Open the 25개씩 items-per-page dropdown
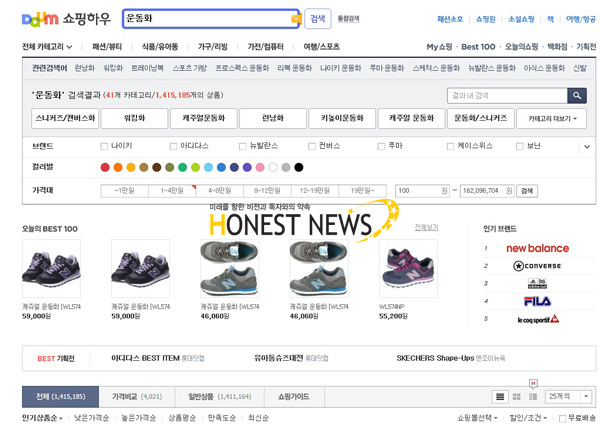 (569, 397)
